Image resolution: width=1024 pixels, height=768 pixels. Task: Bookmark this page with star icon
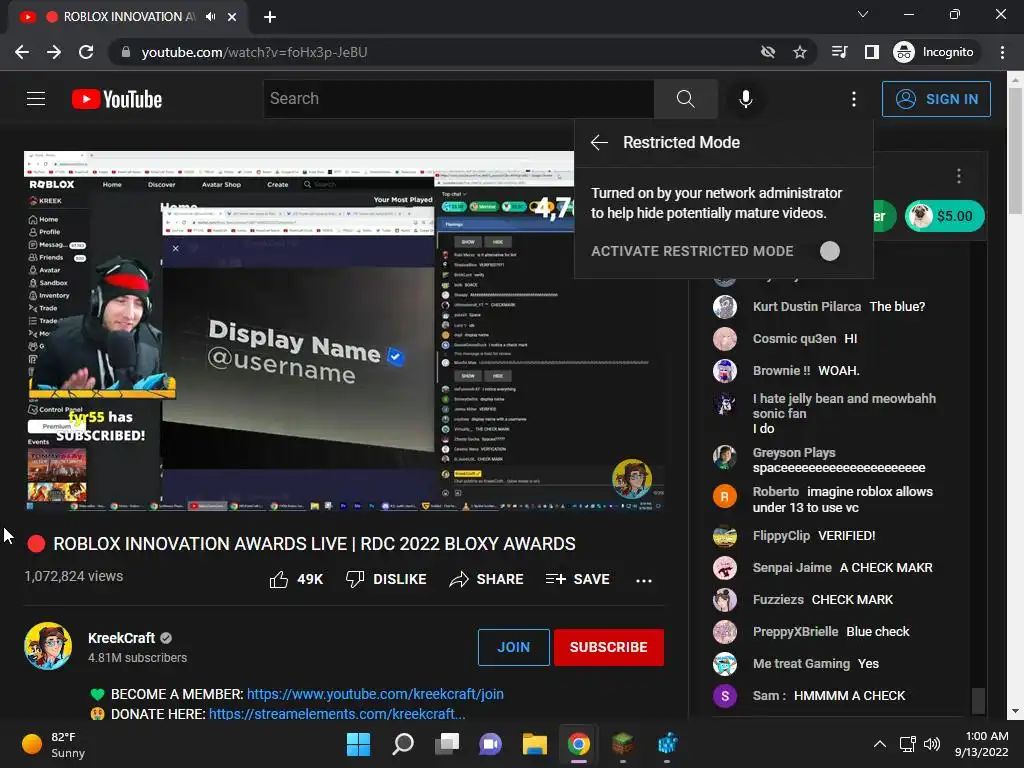click(x=800, y=52)
